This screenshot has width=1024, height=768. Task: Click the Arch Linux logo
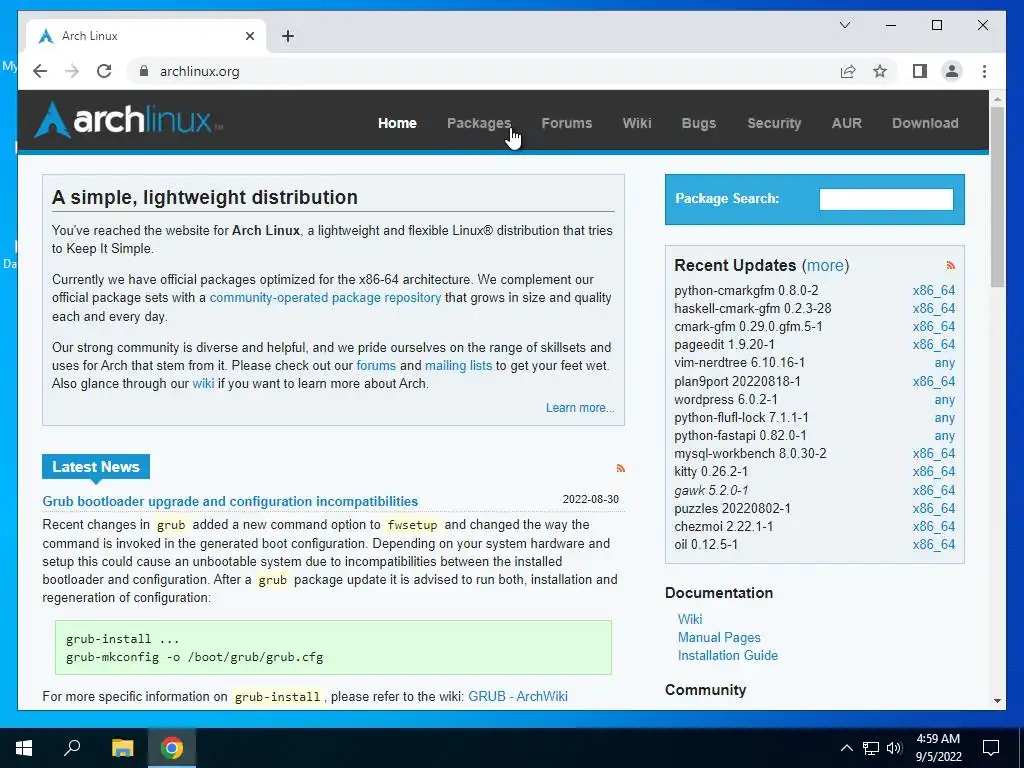click(x=129, y=120)
